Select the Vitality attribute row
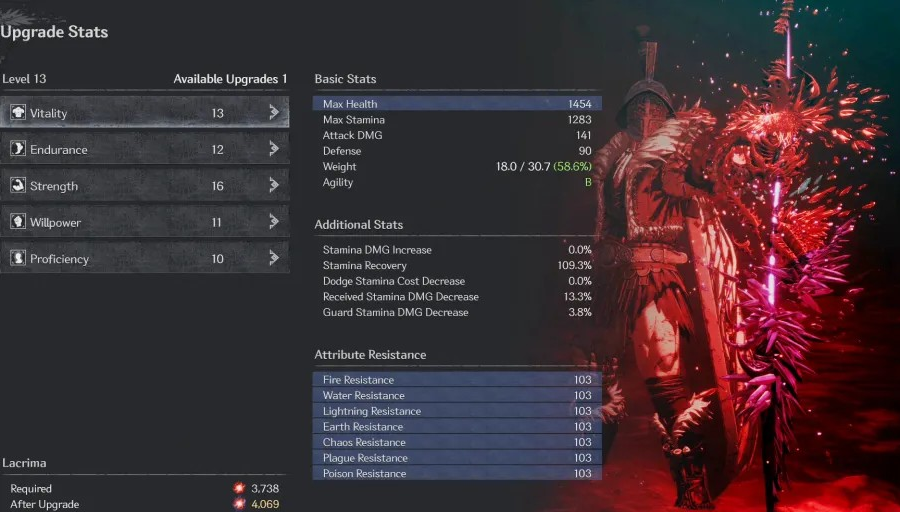Screen dimensions: 900x512 click(144, 113)
